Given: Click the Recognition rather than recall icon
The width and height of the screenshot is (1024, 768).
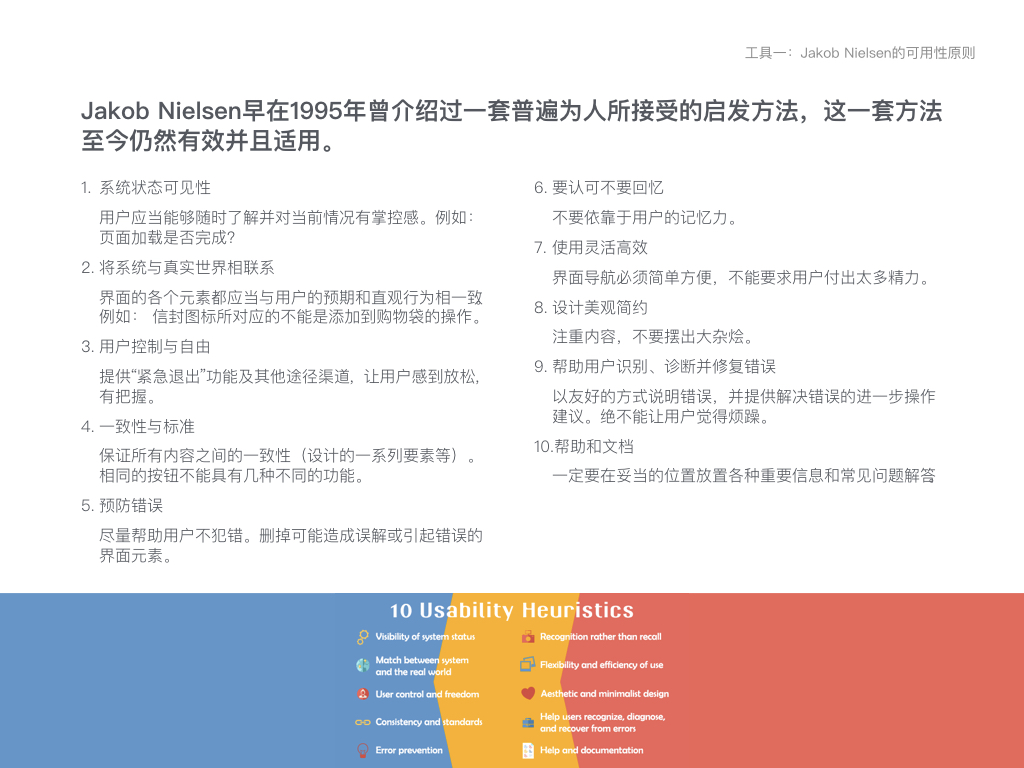Looking at the screenshot, I should click(x=528, y=637).
